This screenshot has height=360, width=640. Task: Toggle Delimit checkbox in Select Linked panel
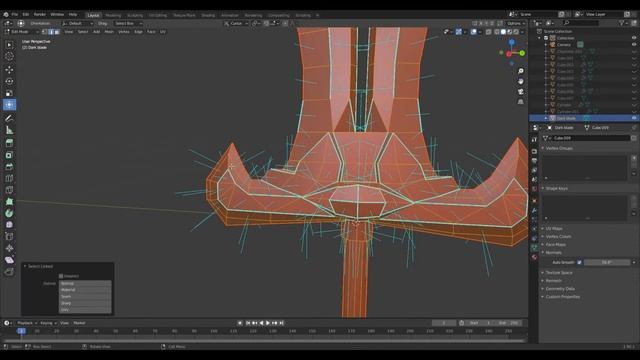[61, 276]
